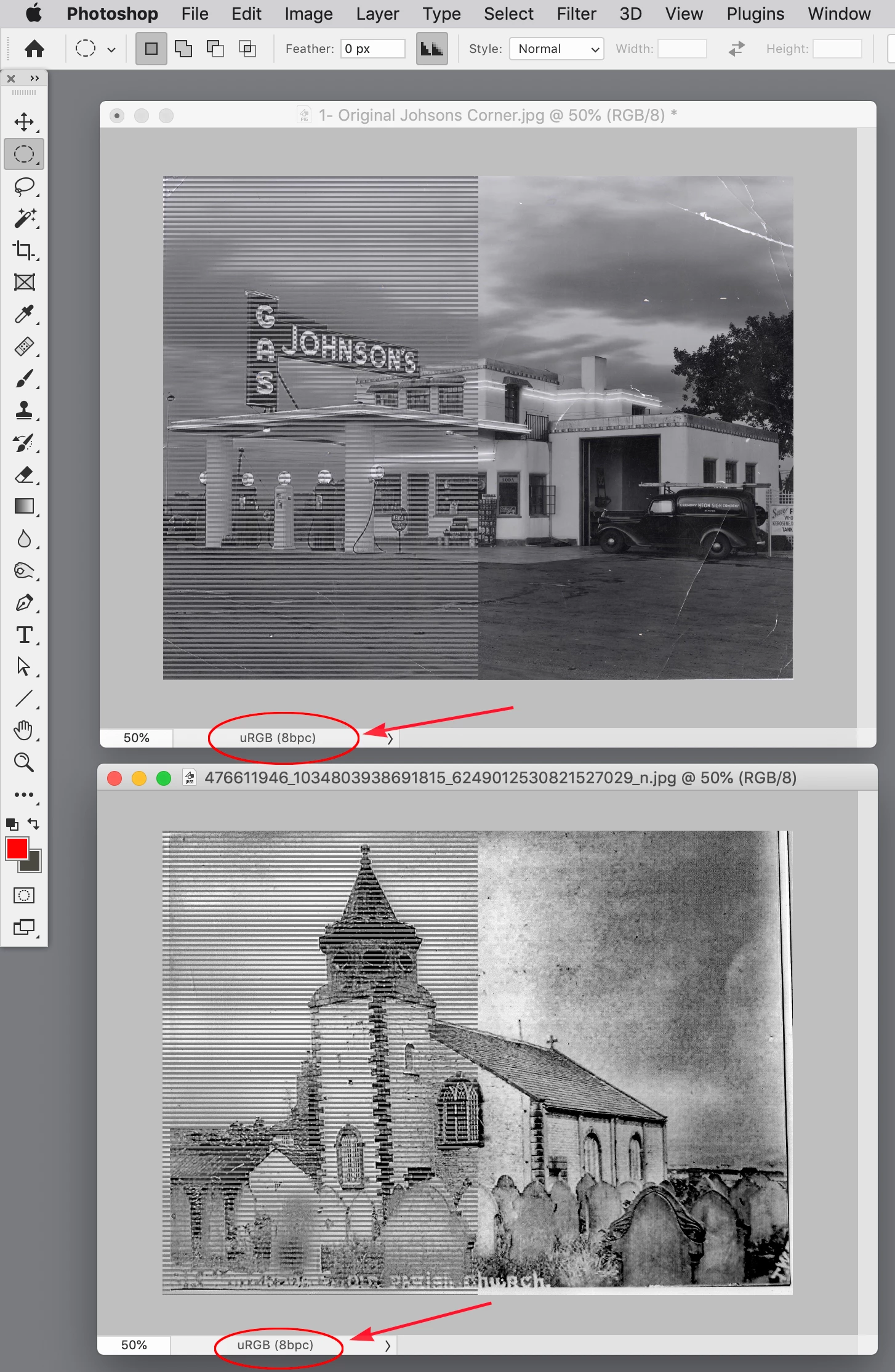Image resolution: width=895 pixels, height=1372 pixels.
Task: Expand status info arrow in Johnsons Corner window
Action: (390, 738)
